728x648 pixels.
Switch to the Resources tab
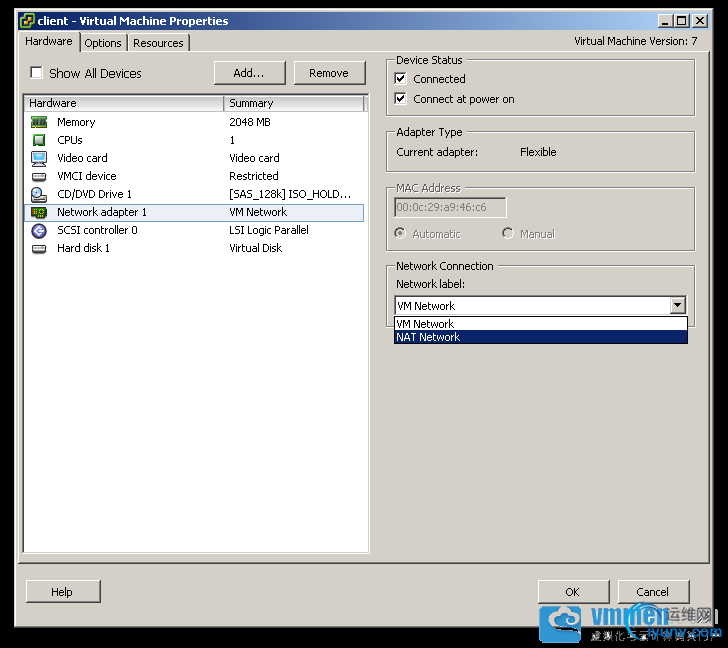(x=158, y=43)
